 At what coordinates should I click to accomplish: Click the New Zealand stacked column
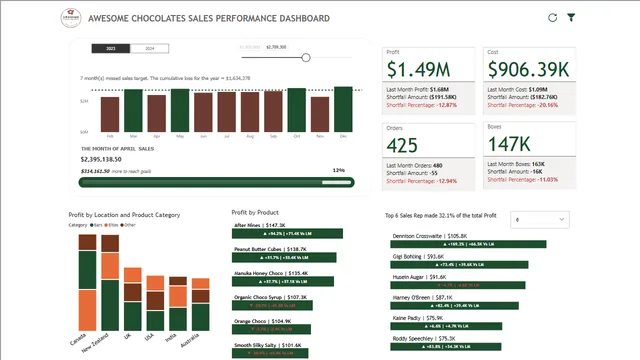(110, 282)
